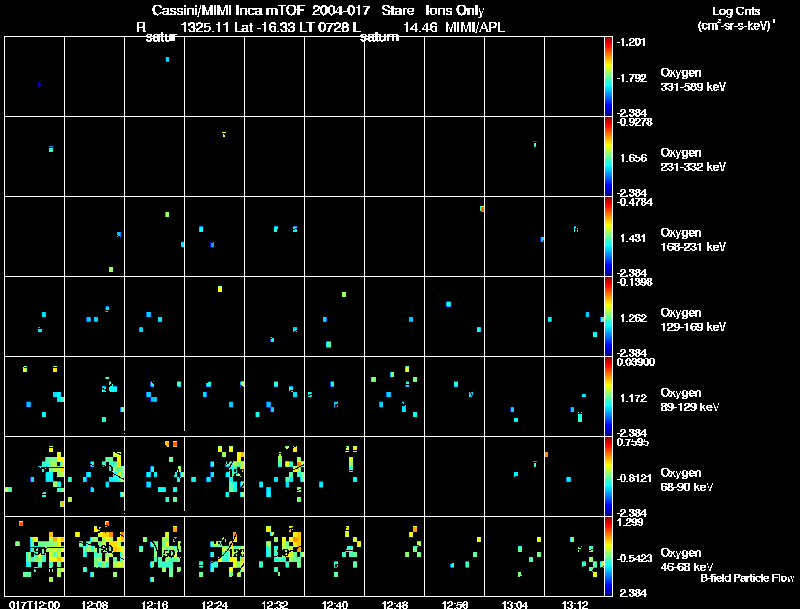Click the 'Oxygen 68-90 keV' row label
800x609 pixels.
[687, 480]
